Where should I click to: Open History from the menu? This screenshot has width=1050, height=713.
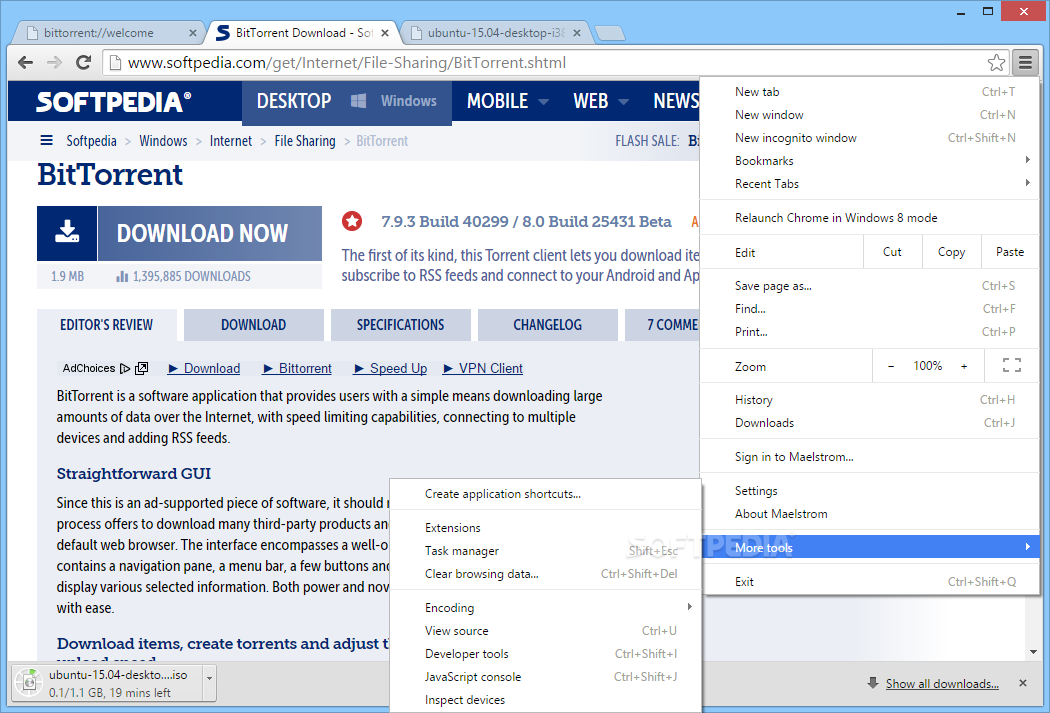[x=870, y=400]
